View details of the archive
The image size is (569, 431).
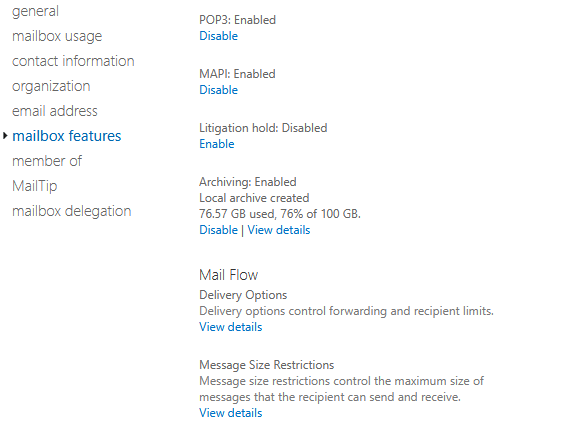pyautogui.click(x=279, y=230)
